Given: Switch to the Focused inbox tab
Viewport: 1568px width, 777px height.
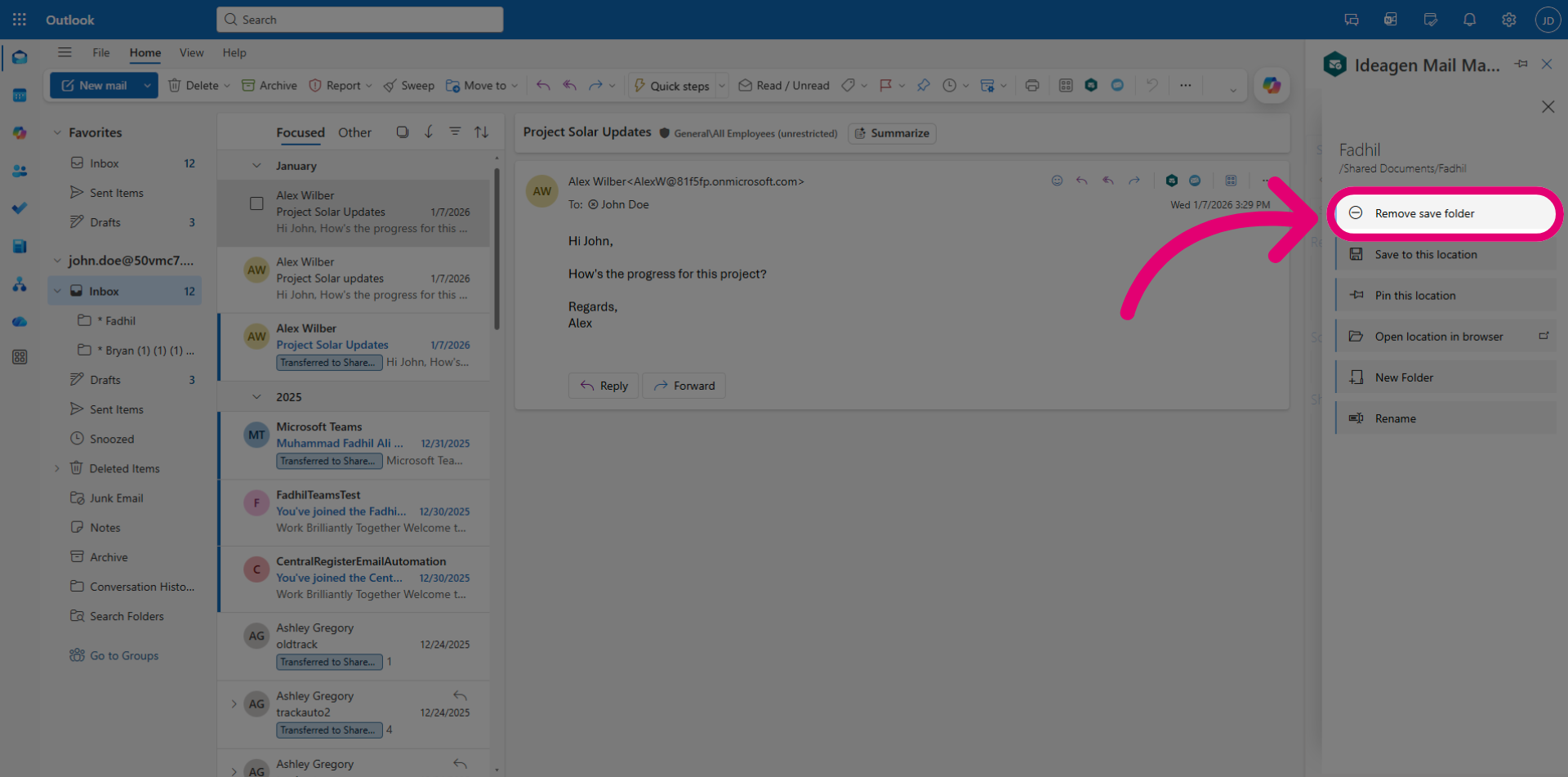Looking at the screenshot, I should click(301, 132).
